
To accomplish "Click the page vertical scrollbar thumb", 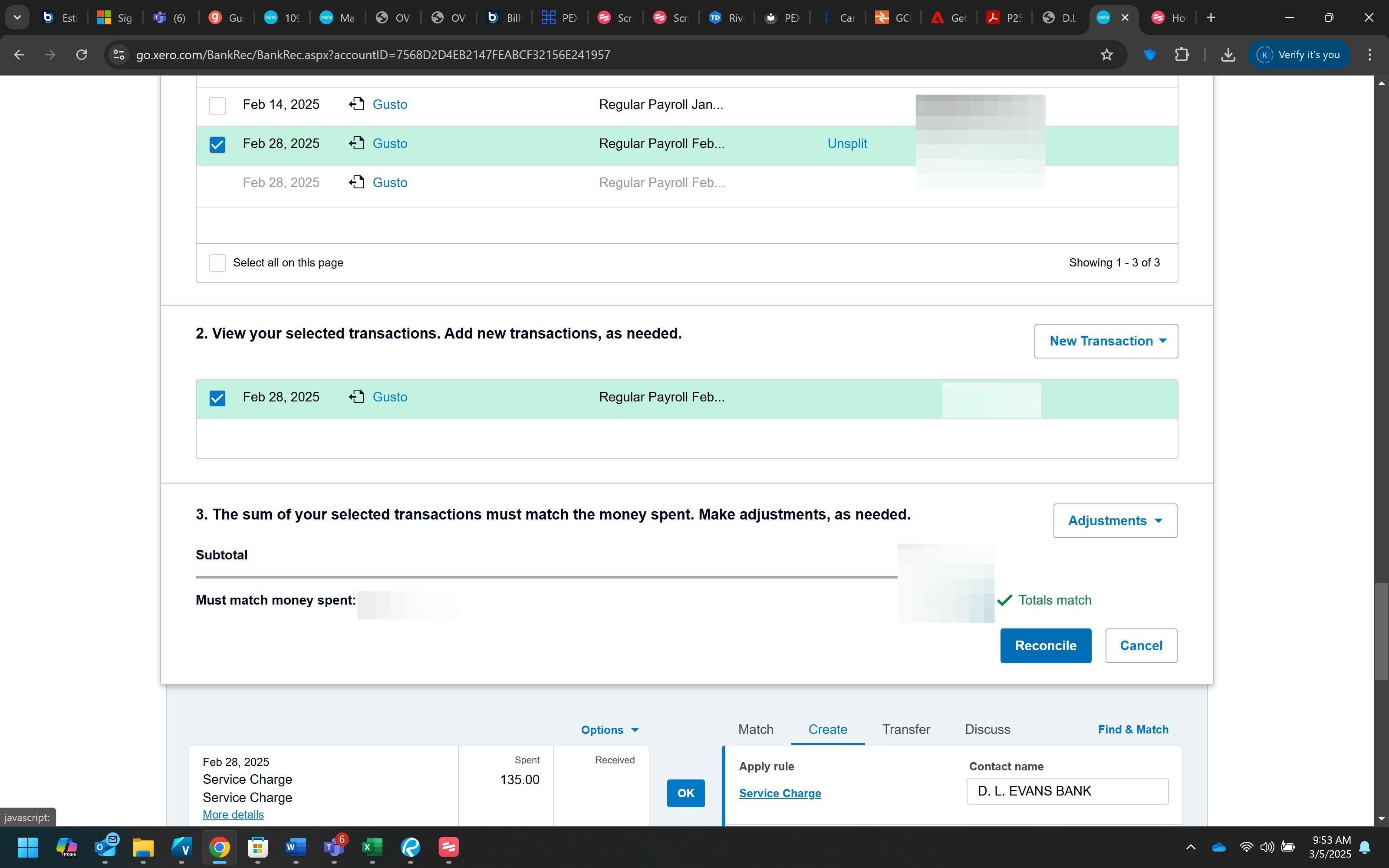I will pos(1381,631).
